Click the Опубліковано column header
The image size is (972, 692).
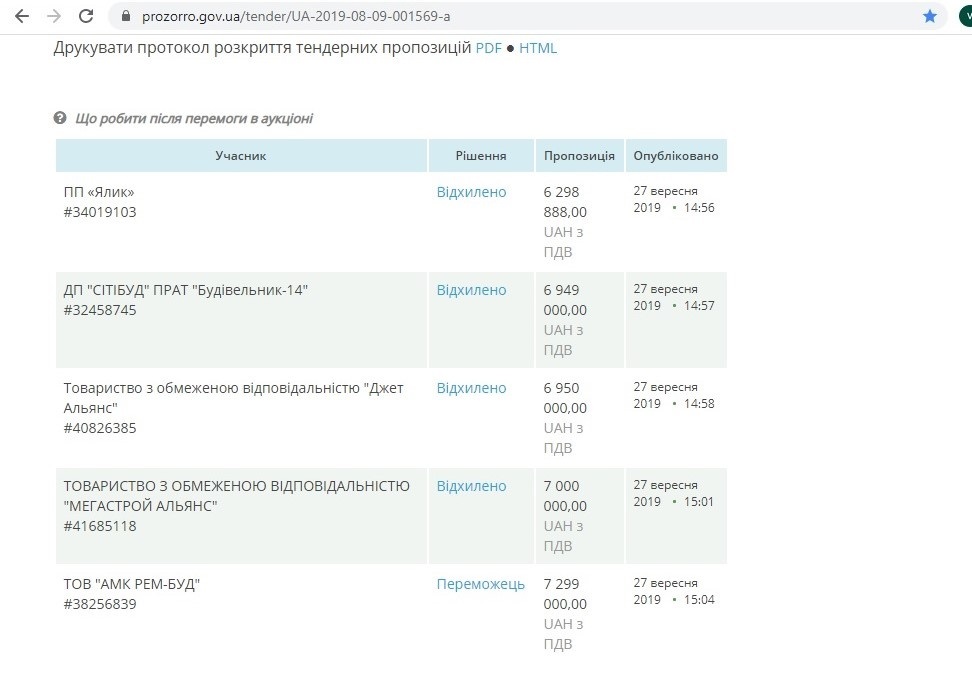click(x=676, y=156)
